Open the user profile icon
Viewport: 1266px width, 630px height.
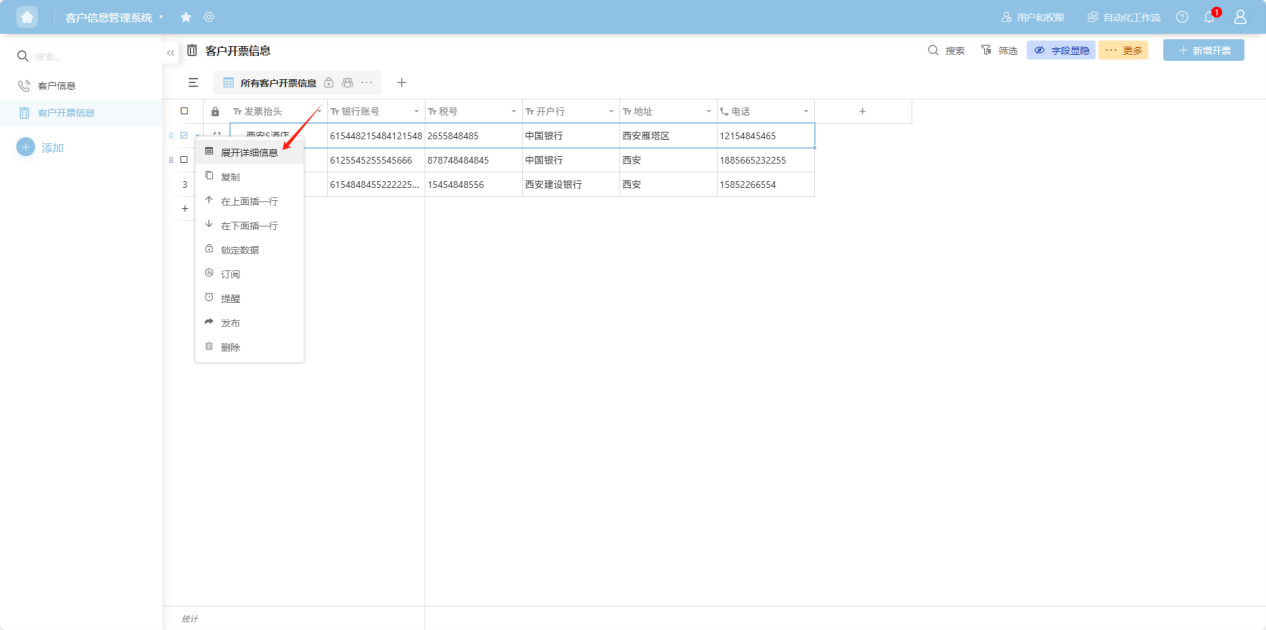[1240, 17]
